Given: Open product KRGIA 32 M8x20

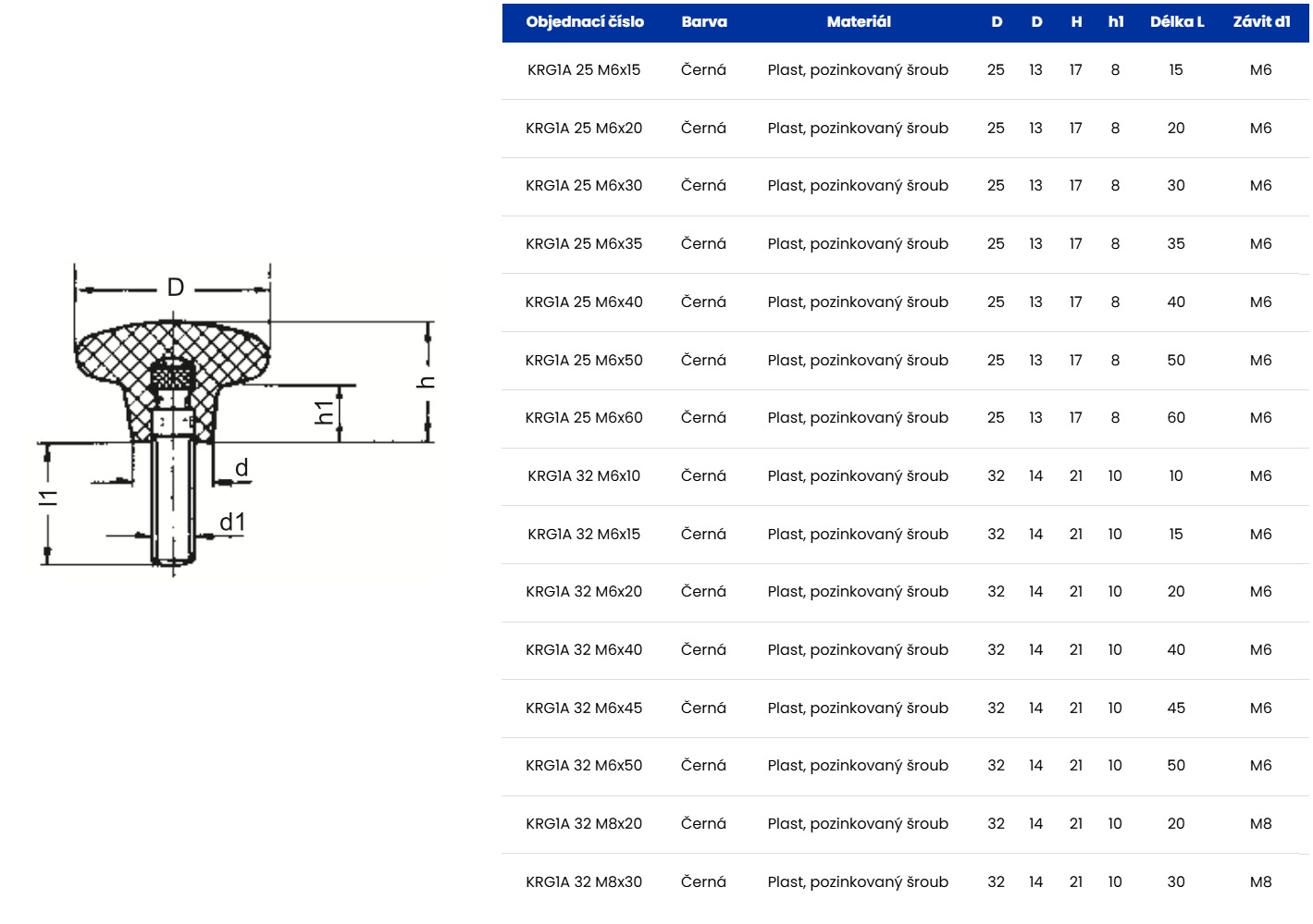Looking at the screenshot, I should 584,824.
